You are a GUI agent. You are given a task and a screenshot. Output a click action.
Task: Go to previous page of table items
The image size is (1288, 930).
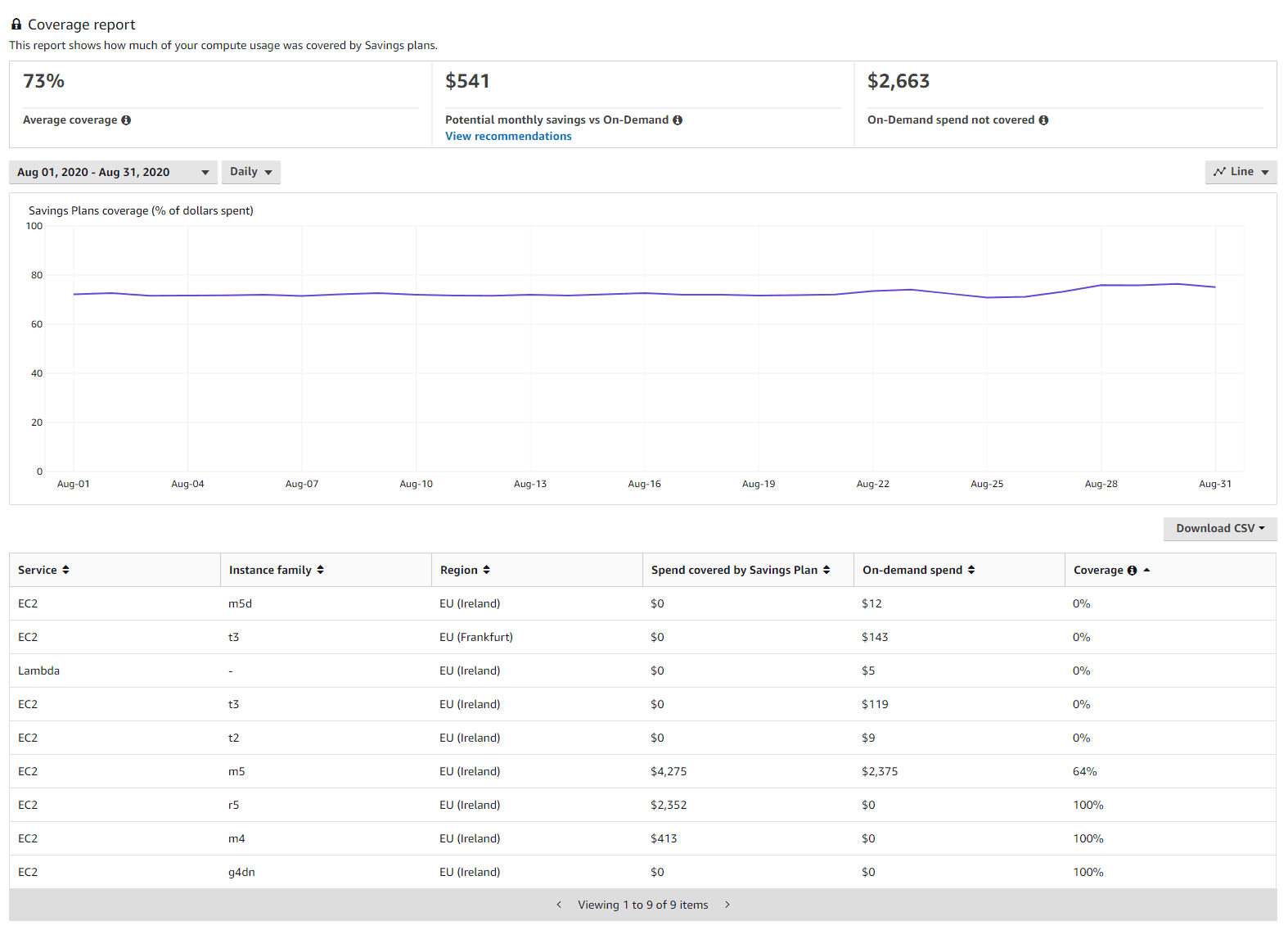[559, 905]
